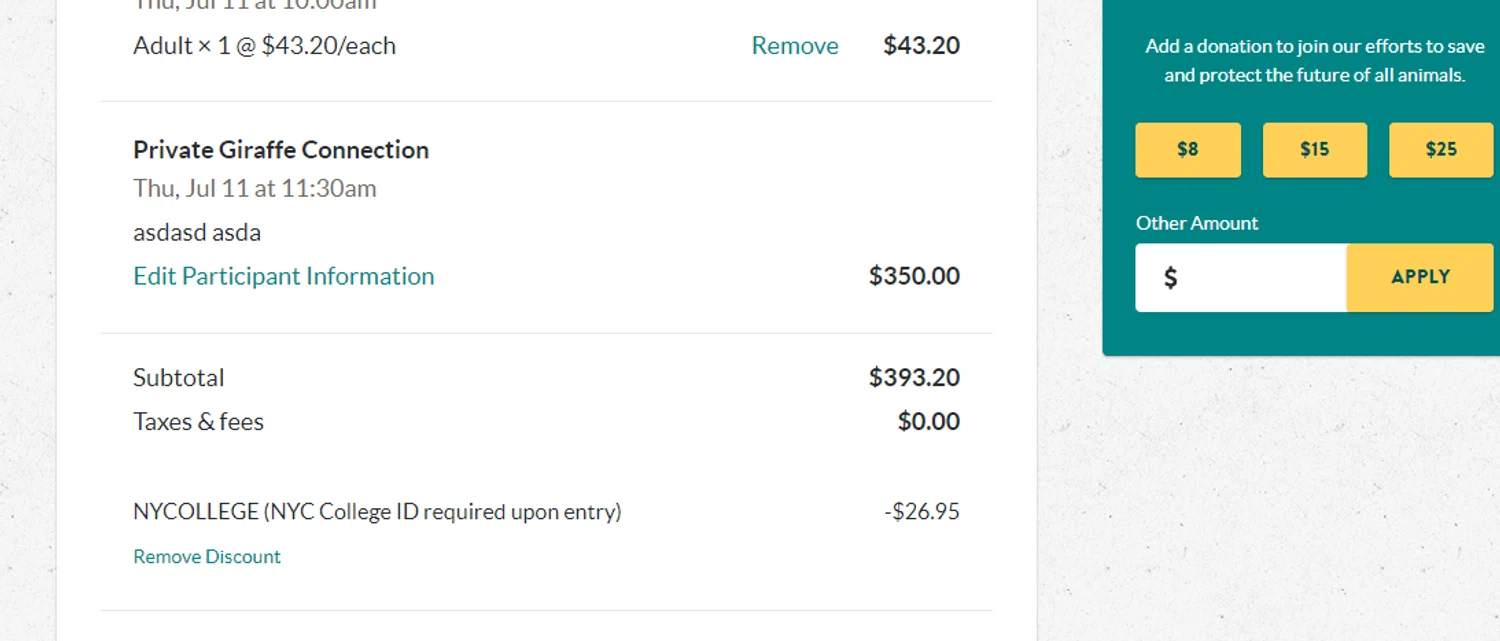Select the $8 donation button

pos(1187,150)
